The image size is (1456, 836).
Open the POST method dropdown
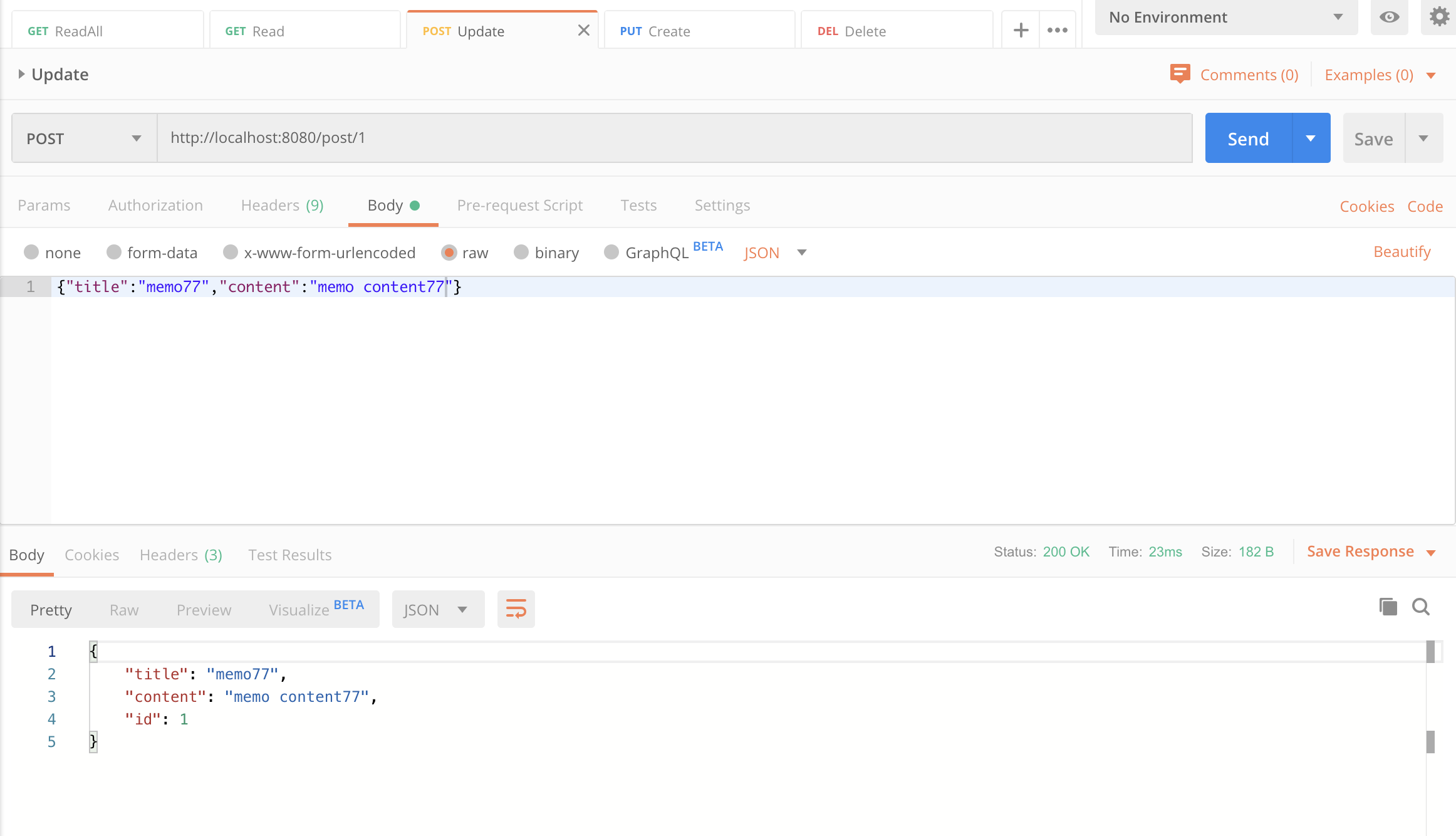pos(84,138)
